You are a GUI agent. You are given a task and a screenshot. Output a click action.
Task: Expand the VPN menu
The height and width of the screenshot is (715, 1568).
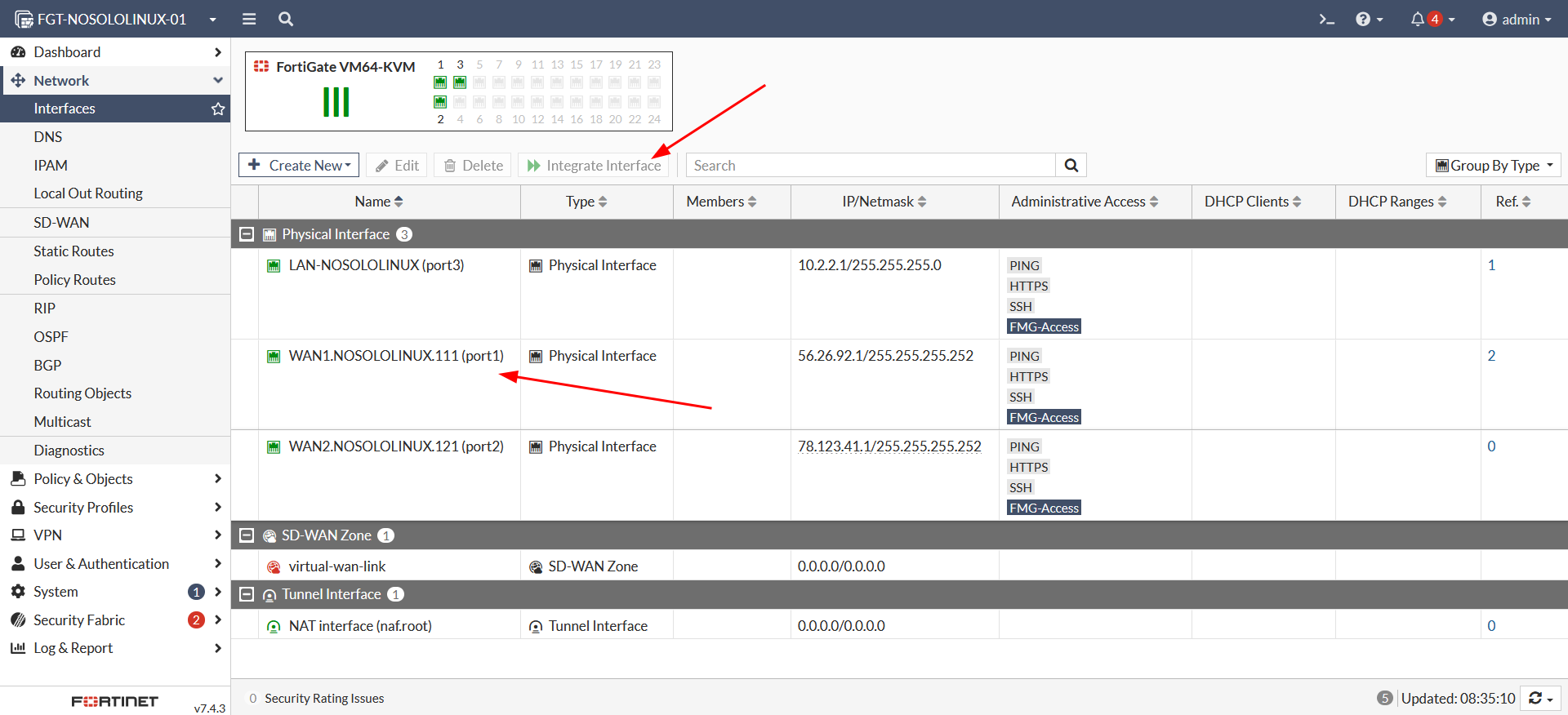coord(115,535)
